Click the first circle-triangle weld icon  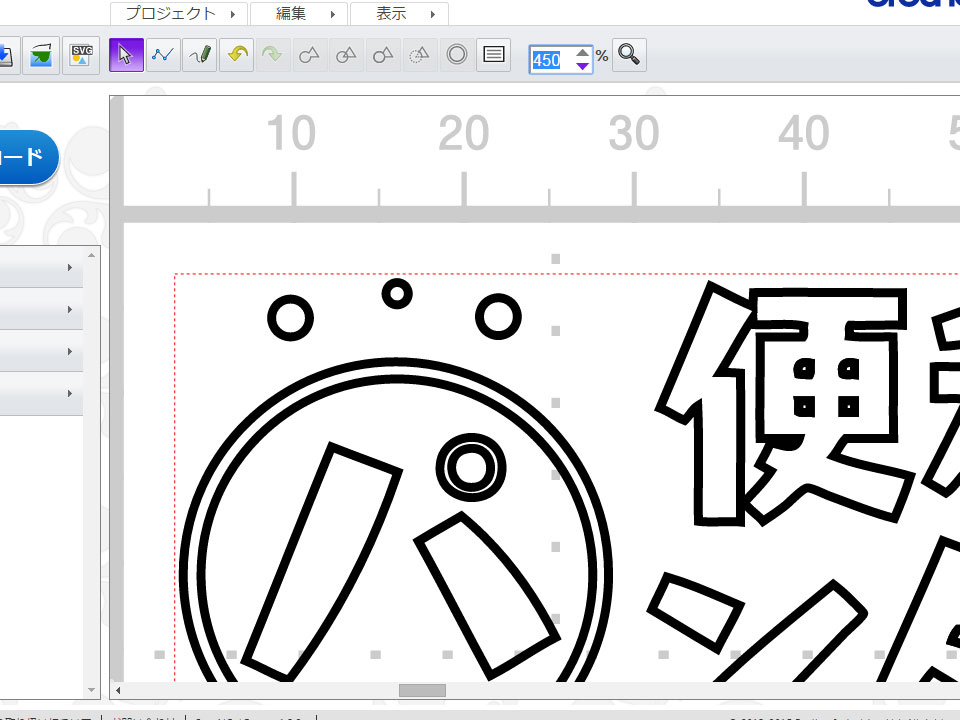pyautogui.click(x=309, y=55)
